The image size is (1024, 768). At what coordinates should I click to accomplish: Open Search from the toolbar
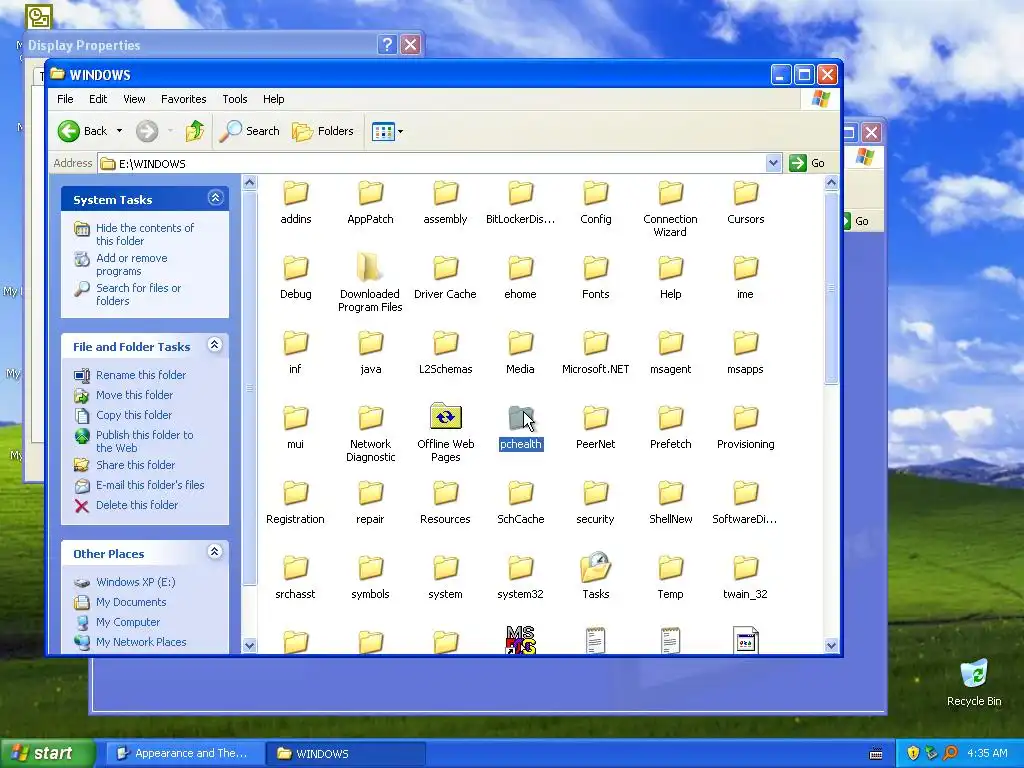pyautogui.click(x=249, y=131)
